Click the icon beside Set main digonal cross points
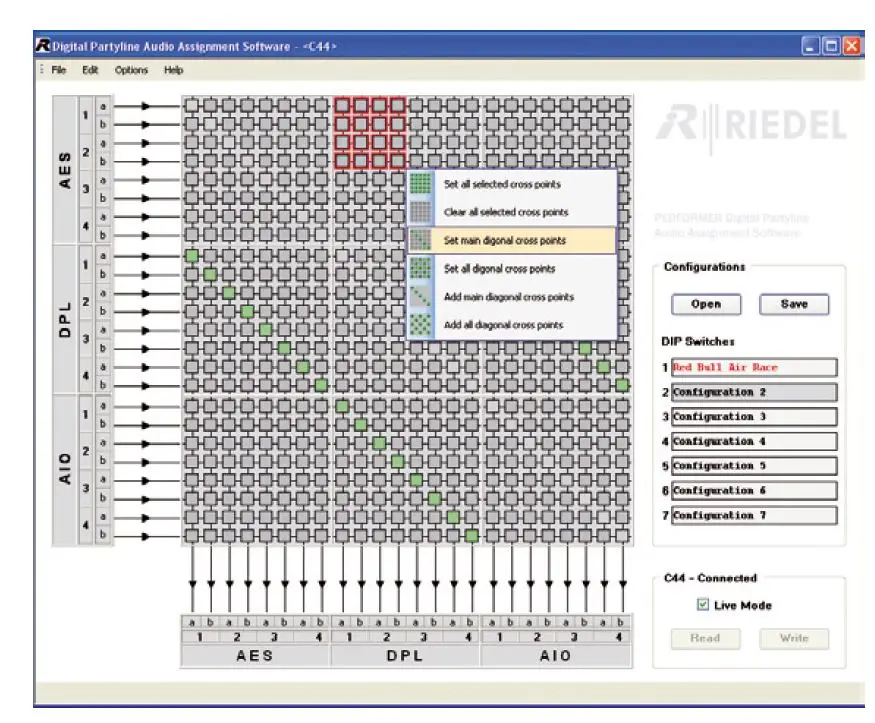Screen dimensions: 875x723 point(420,240)
